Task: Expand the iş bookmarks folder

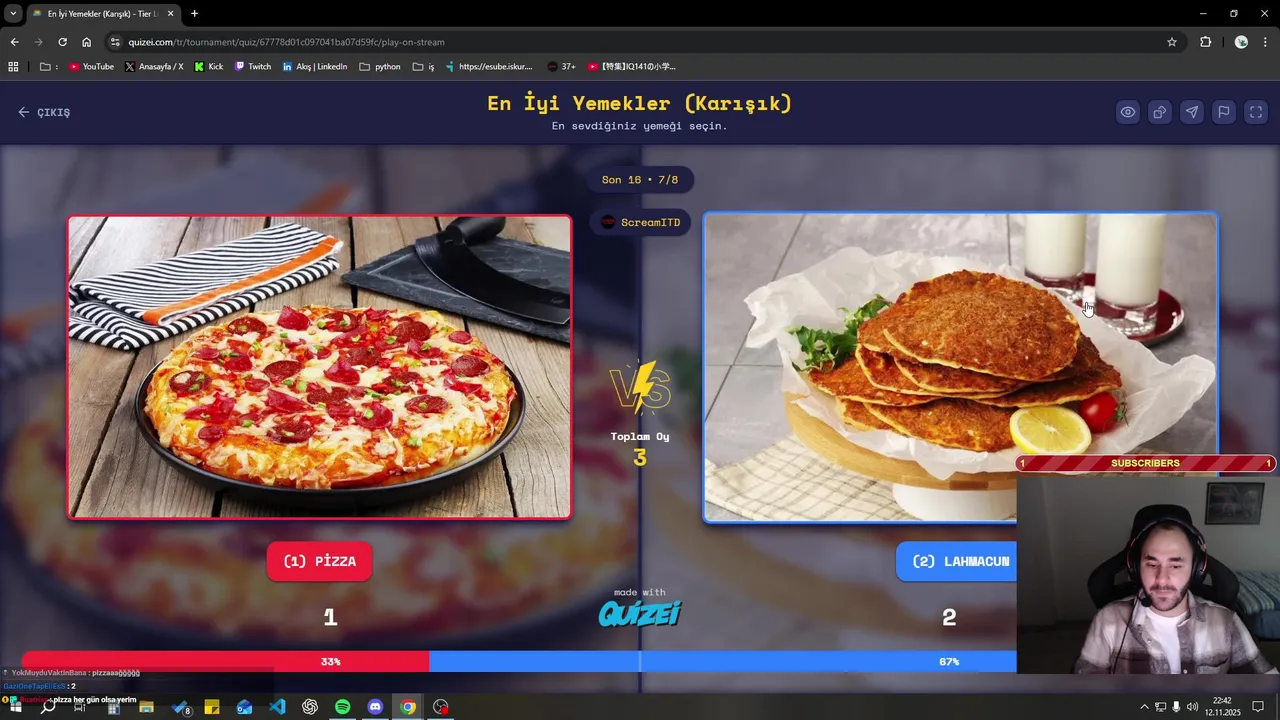Action: (x=424, y=67)
